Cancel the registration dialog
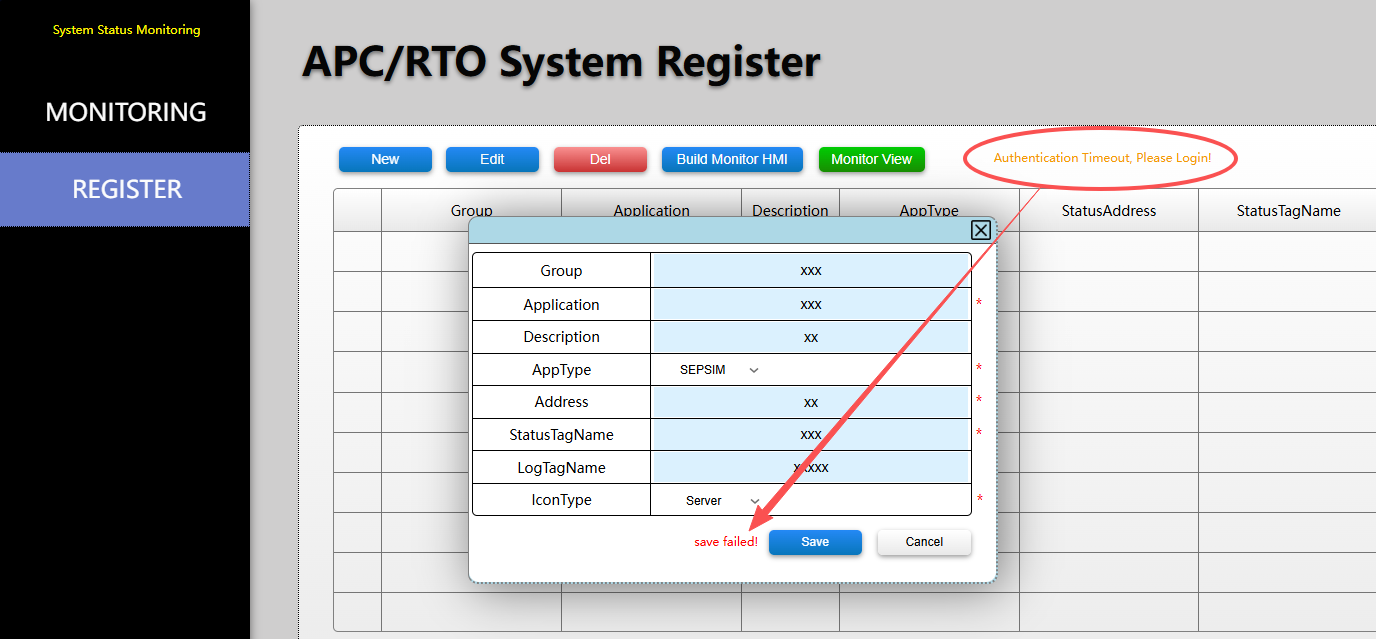 coord(924,542)
